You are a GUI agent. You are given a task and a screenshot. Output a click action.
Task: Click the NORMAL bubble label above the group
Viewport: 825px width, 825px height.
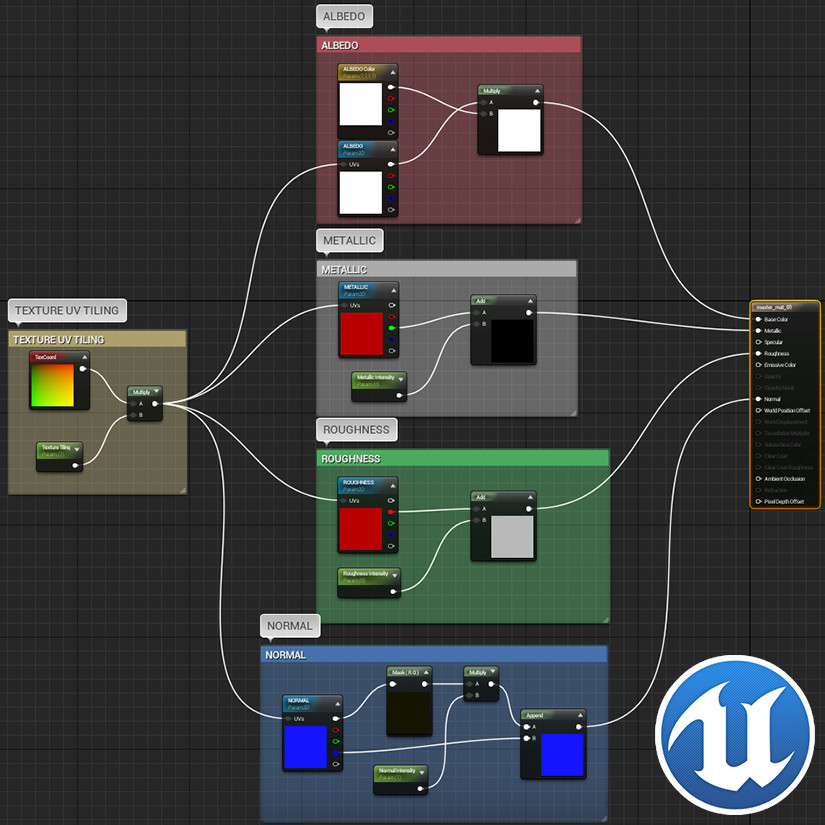290,625
